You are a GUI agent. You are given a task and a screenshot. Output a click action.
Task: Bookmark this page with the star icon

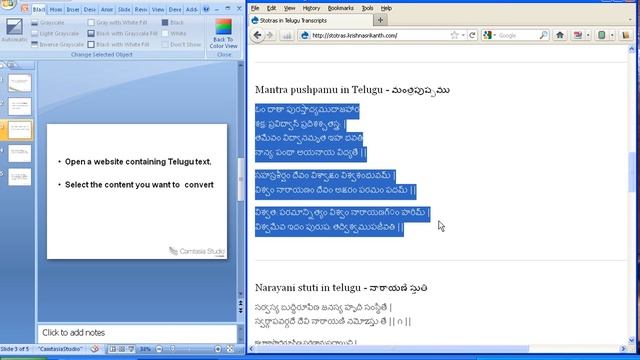point(454,36)
